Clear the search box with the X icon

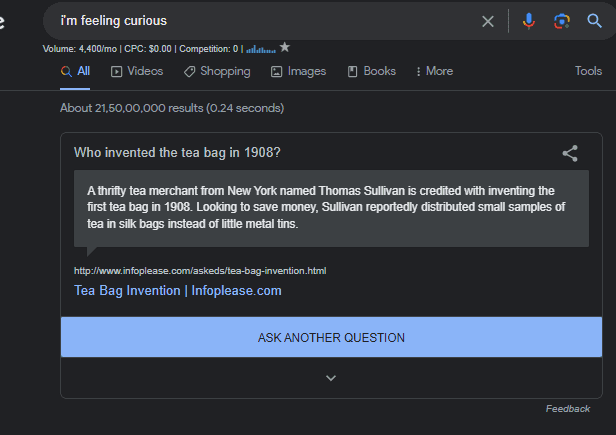[488, 21]
